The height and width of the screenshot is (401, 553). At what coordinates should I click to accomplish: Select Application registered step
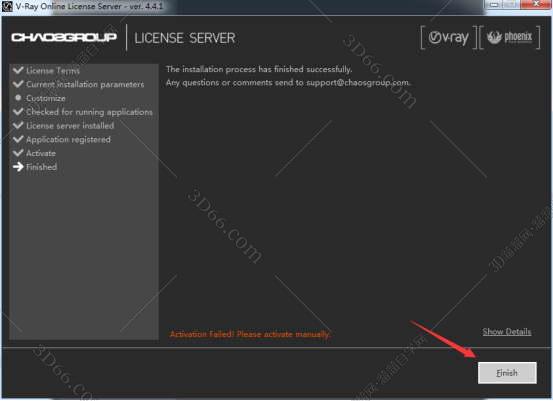[x=68, y=140]
